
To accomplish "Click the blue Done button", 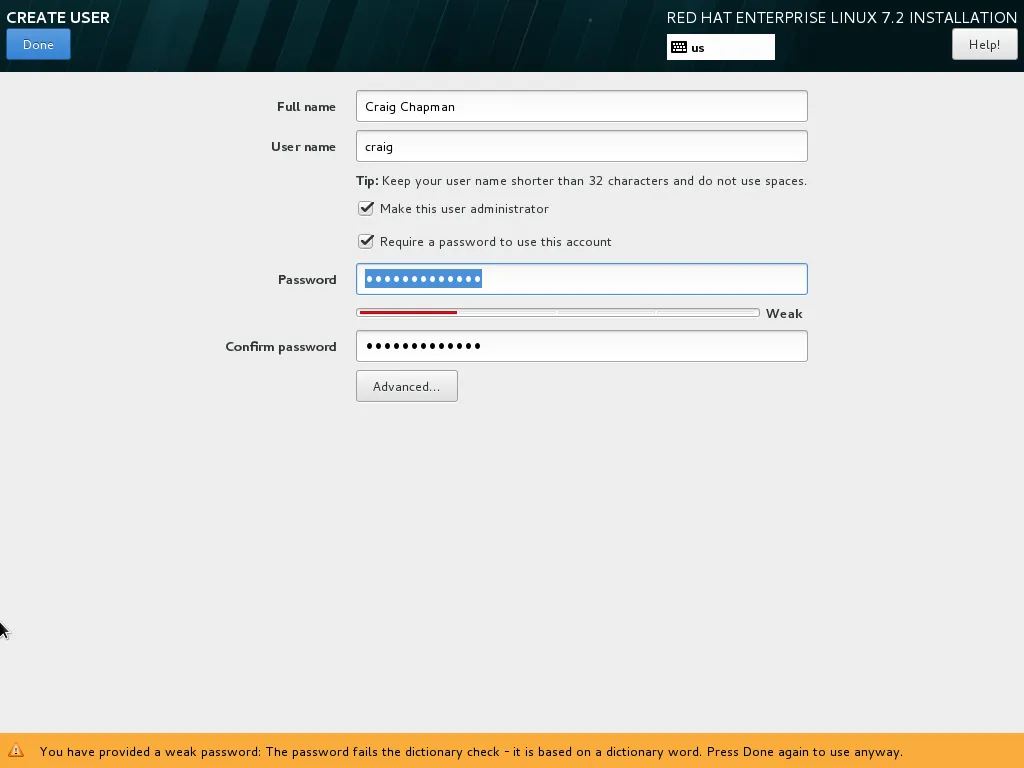I will 39,44.
